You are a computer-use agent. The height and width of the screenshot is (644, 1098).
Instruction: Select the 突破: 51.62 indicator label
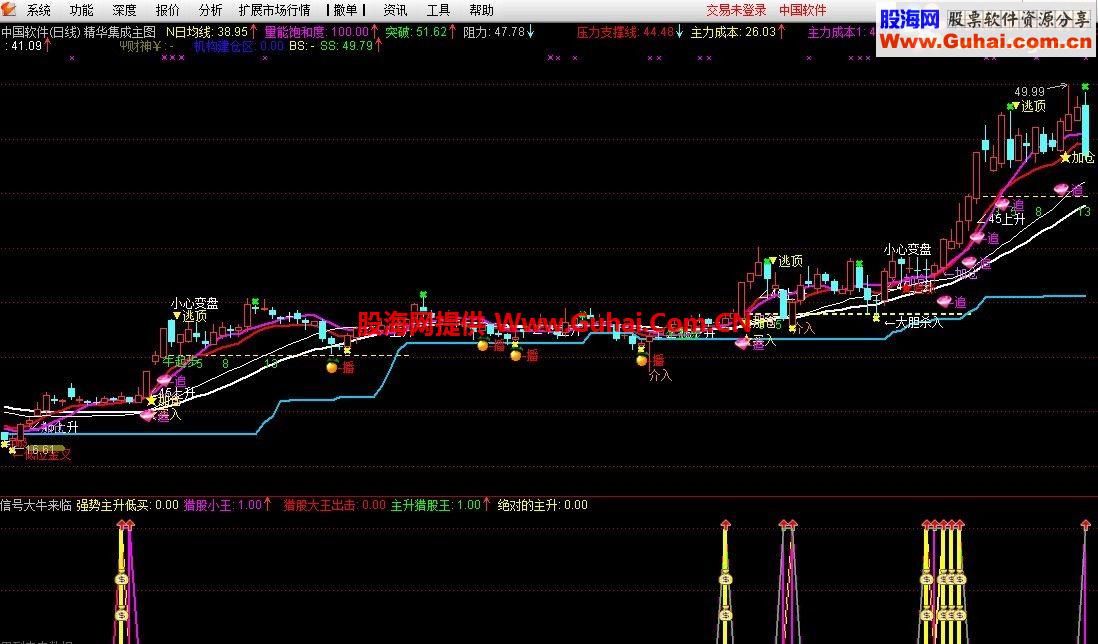tap(416, 32)
